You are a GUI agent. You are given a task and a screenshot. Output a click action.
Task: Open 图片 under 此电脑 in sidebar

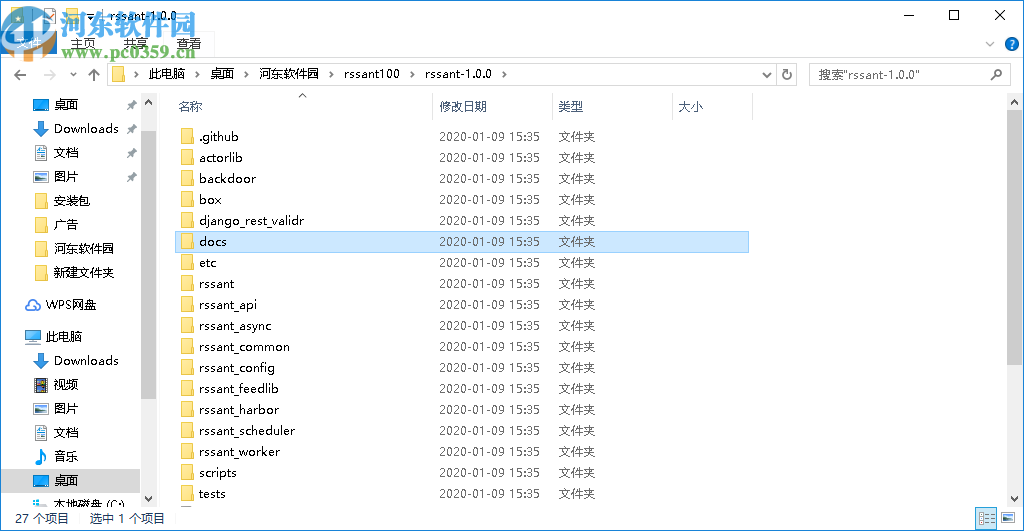point(66,408)
